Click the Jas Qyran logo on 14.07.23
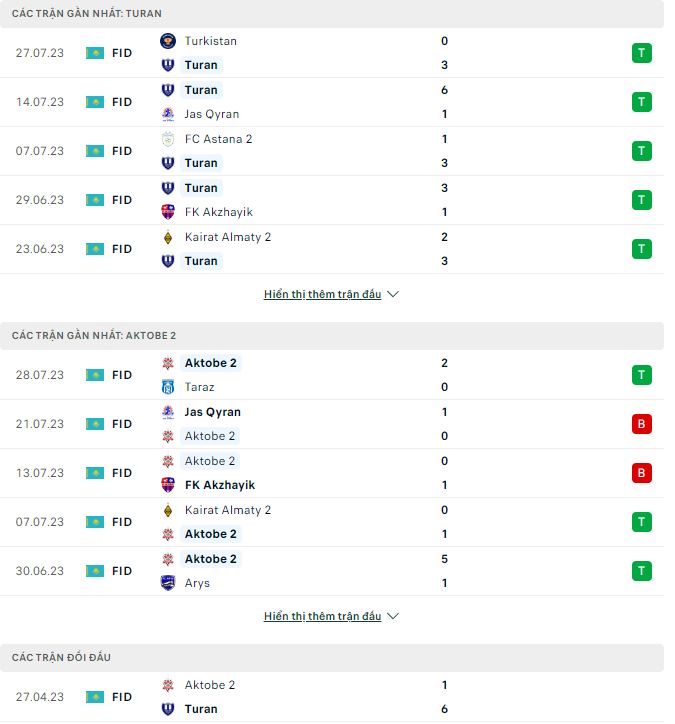The width and height of the screenshot is (675, 724). pos(168,114)
